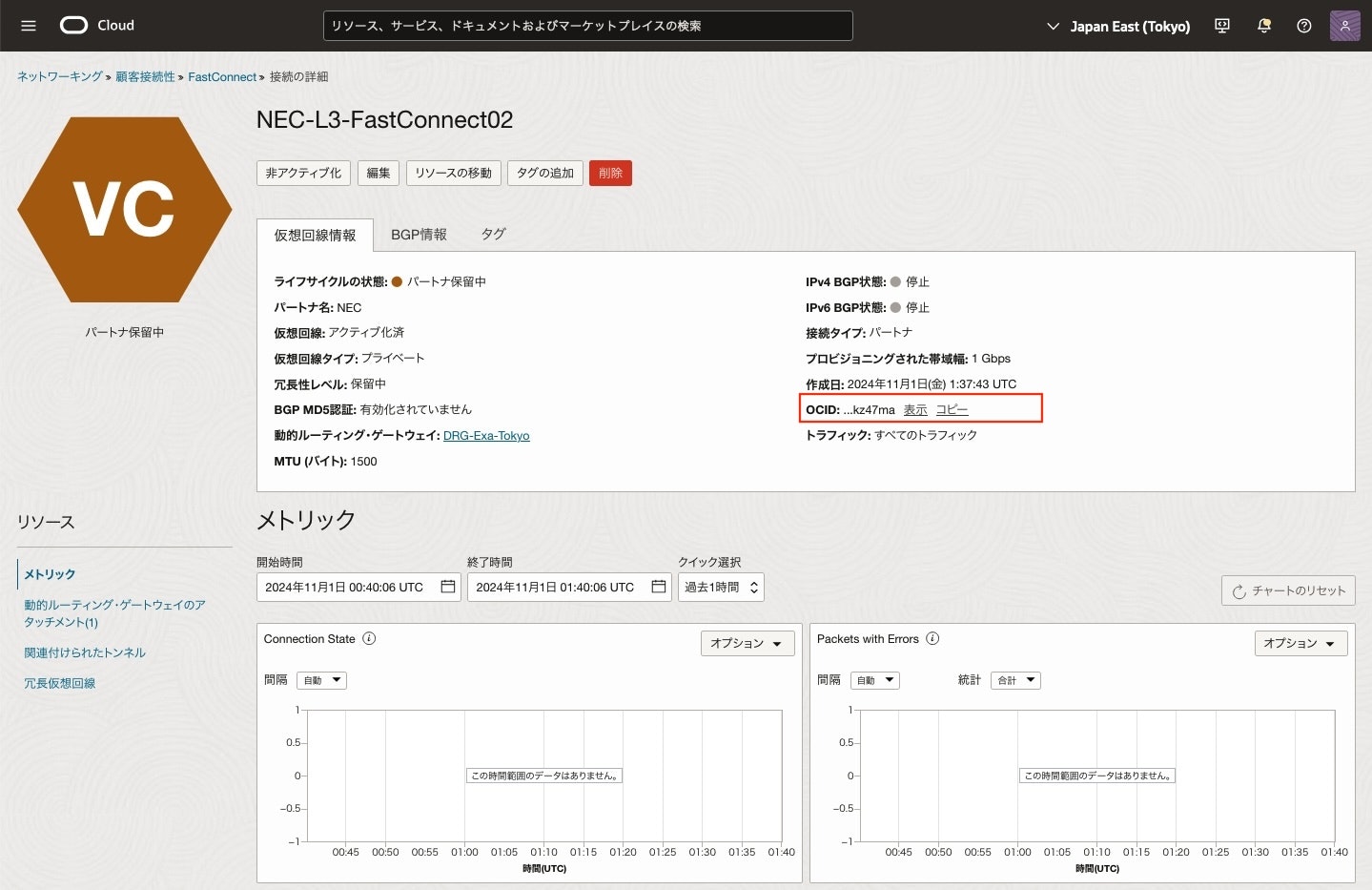Click the NEC-L3-FastConnect02 title
The image size is (1372, 890).
(384, 119)
